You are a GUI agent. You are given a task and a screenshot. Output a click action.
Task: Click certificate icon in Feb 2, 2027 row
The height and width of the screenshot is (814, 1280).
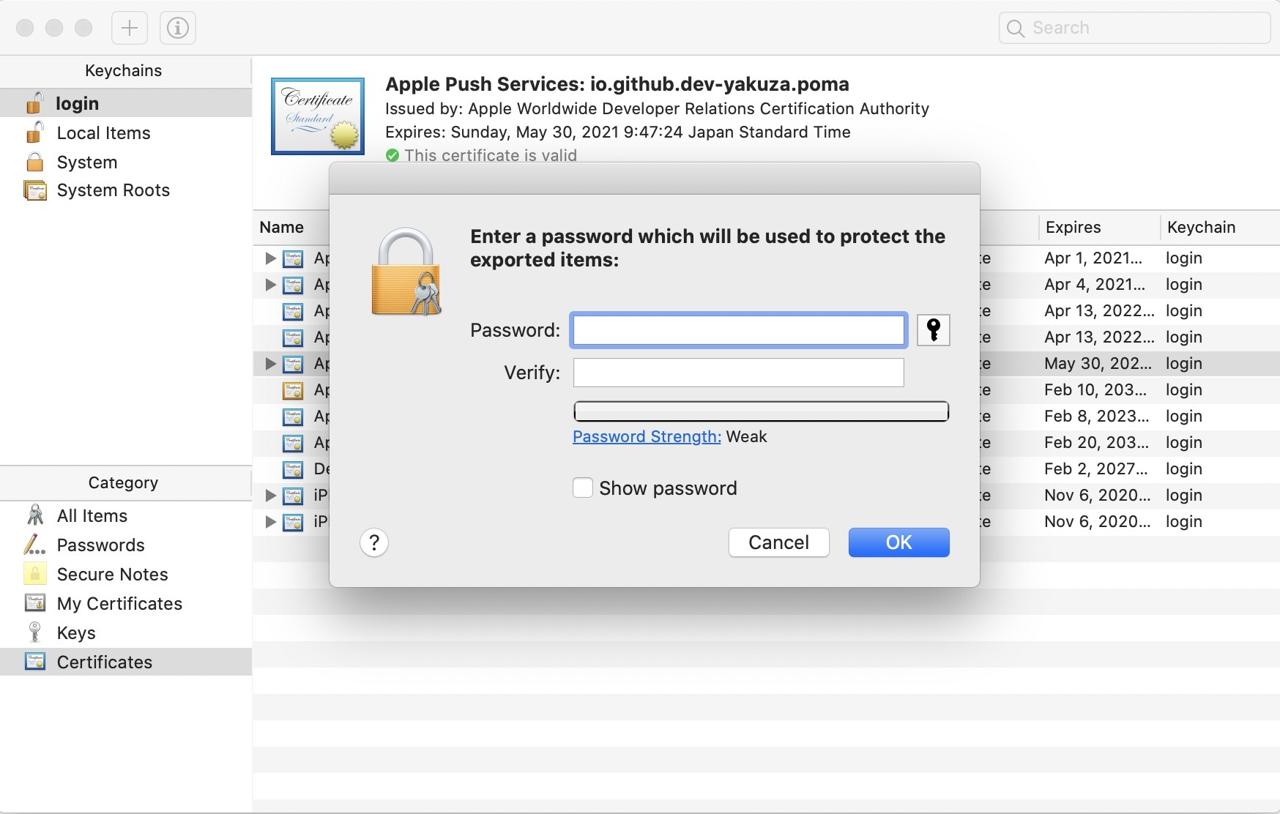(x=293, y=469)
